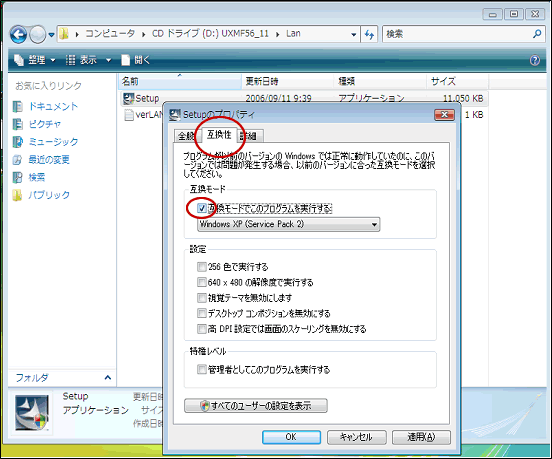Enable 視覚テーマを無効にします checkbox
The width and height of the screenshot is (552, 459).
pos(202,298)
